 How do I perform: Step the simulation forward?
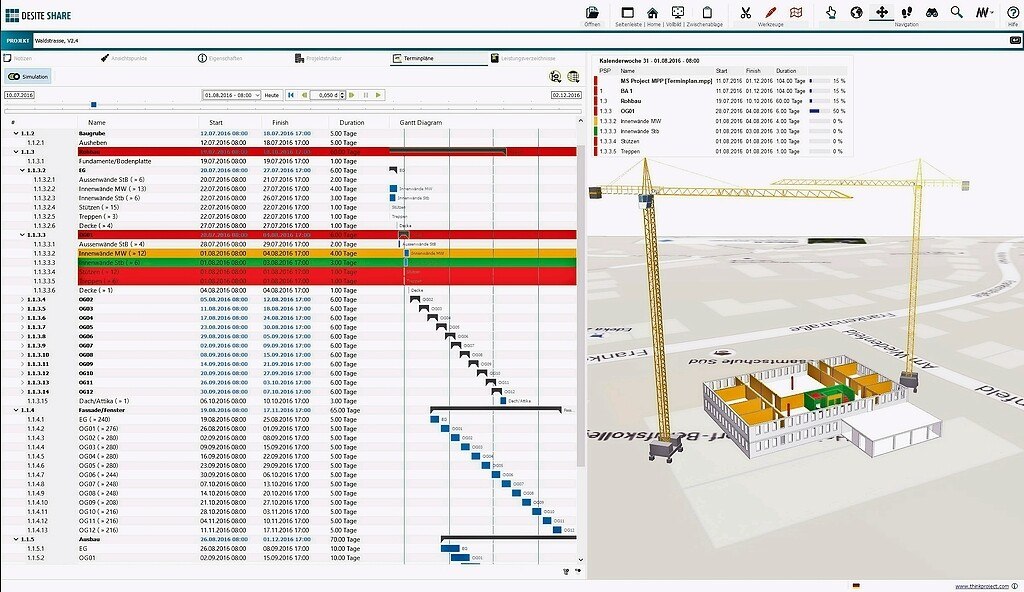coord(352,95)
